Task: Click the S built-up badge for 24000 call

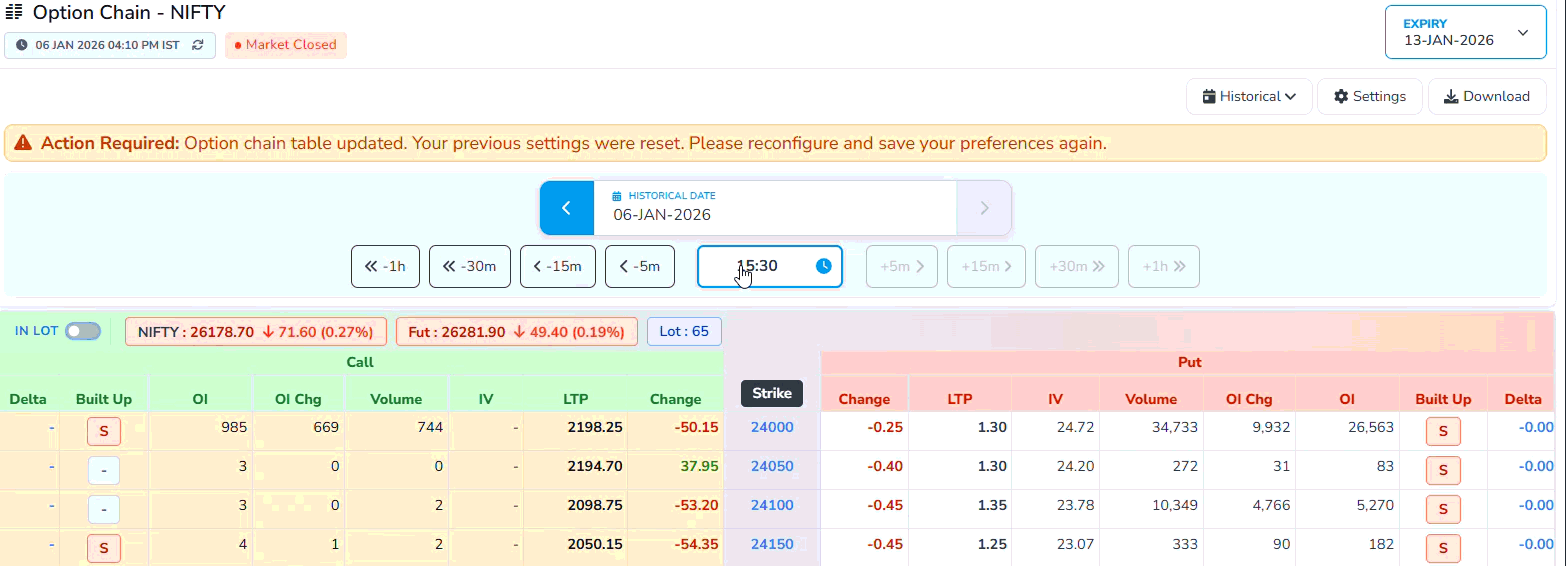Action: (x=103, y=432)
